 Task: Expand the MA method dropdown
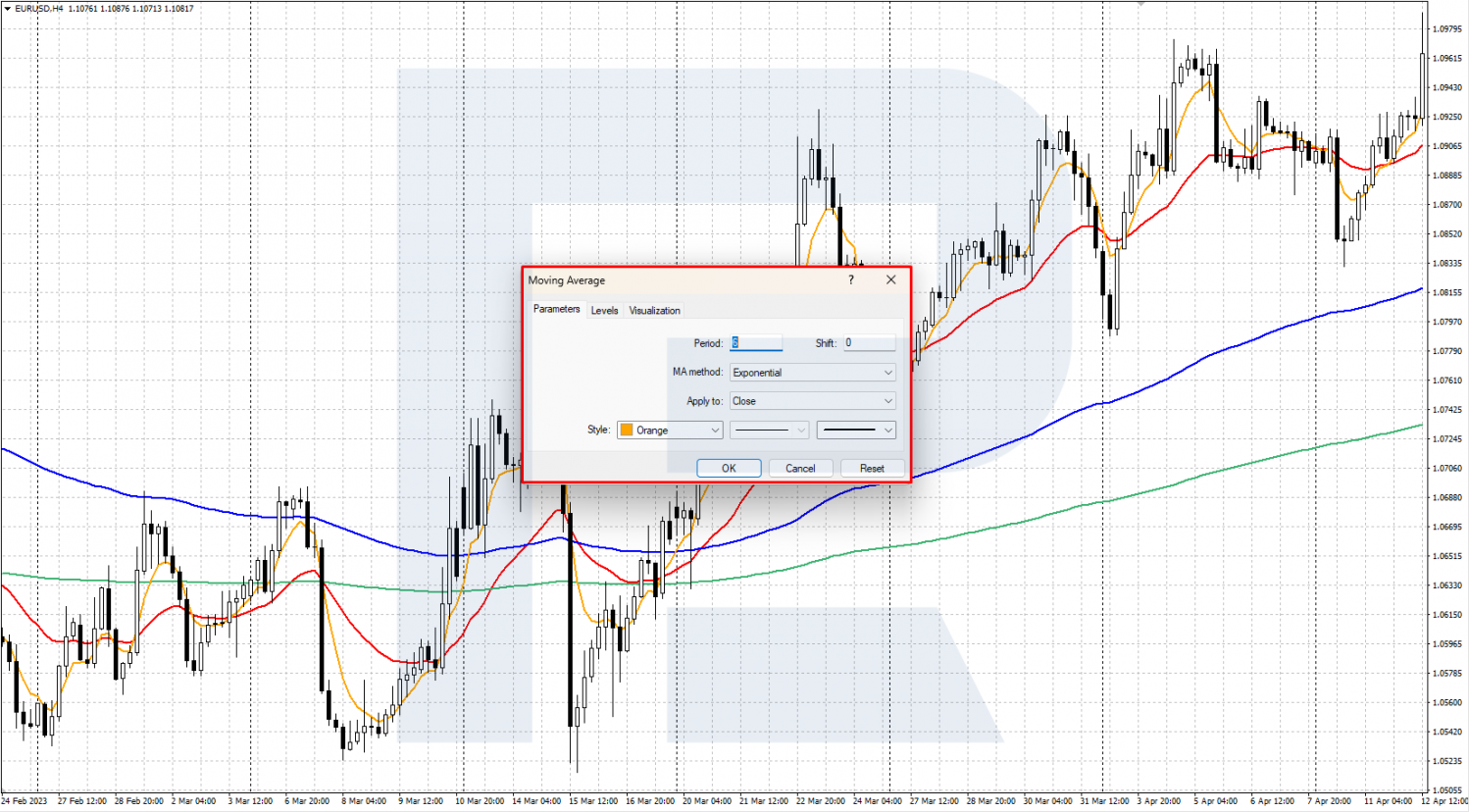[x=813, y=373]
